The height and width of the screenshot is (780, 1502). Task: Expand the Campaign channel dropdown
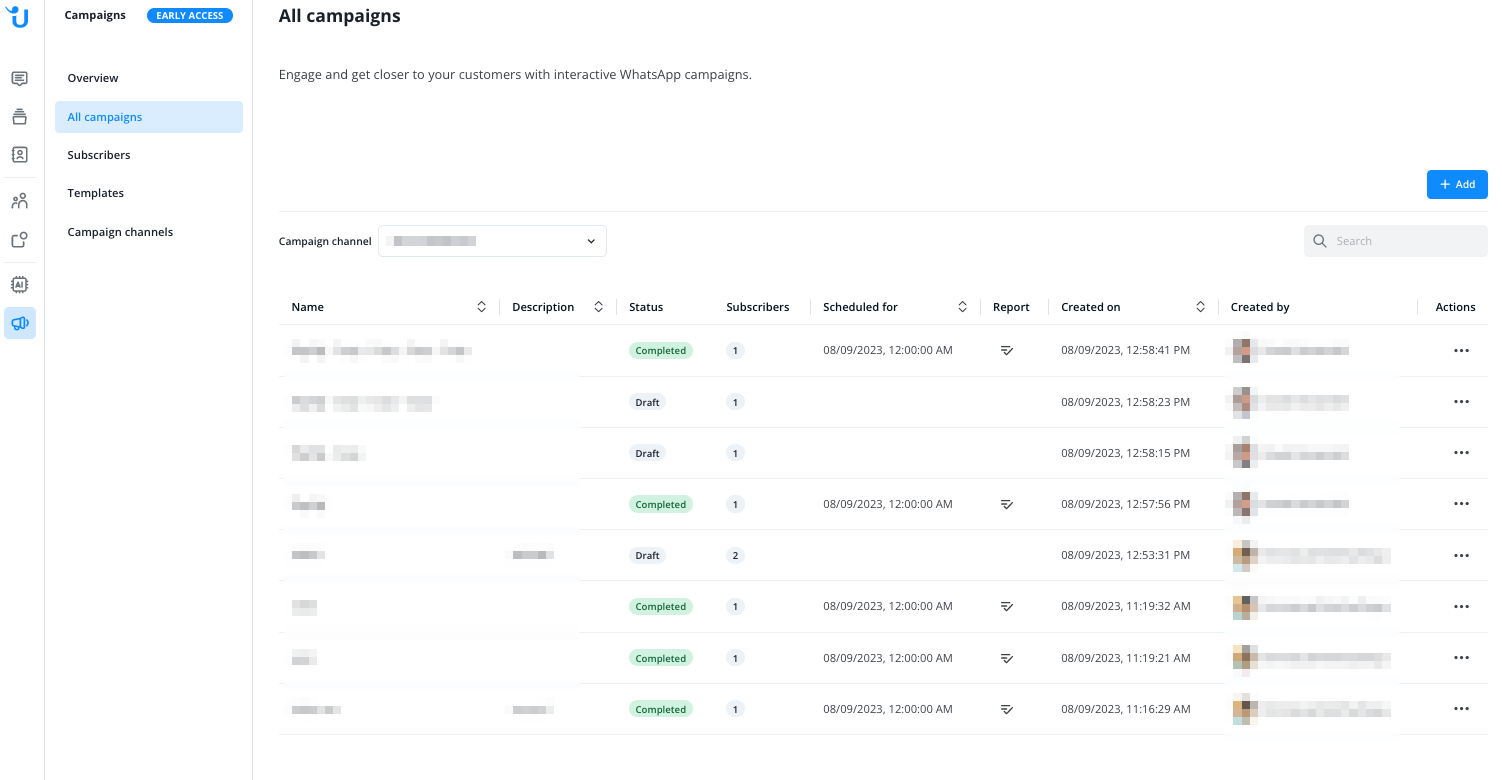[x=492, y=241]
